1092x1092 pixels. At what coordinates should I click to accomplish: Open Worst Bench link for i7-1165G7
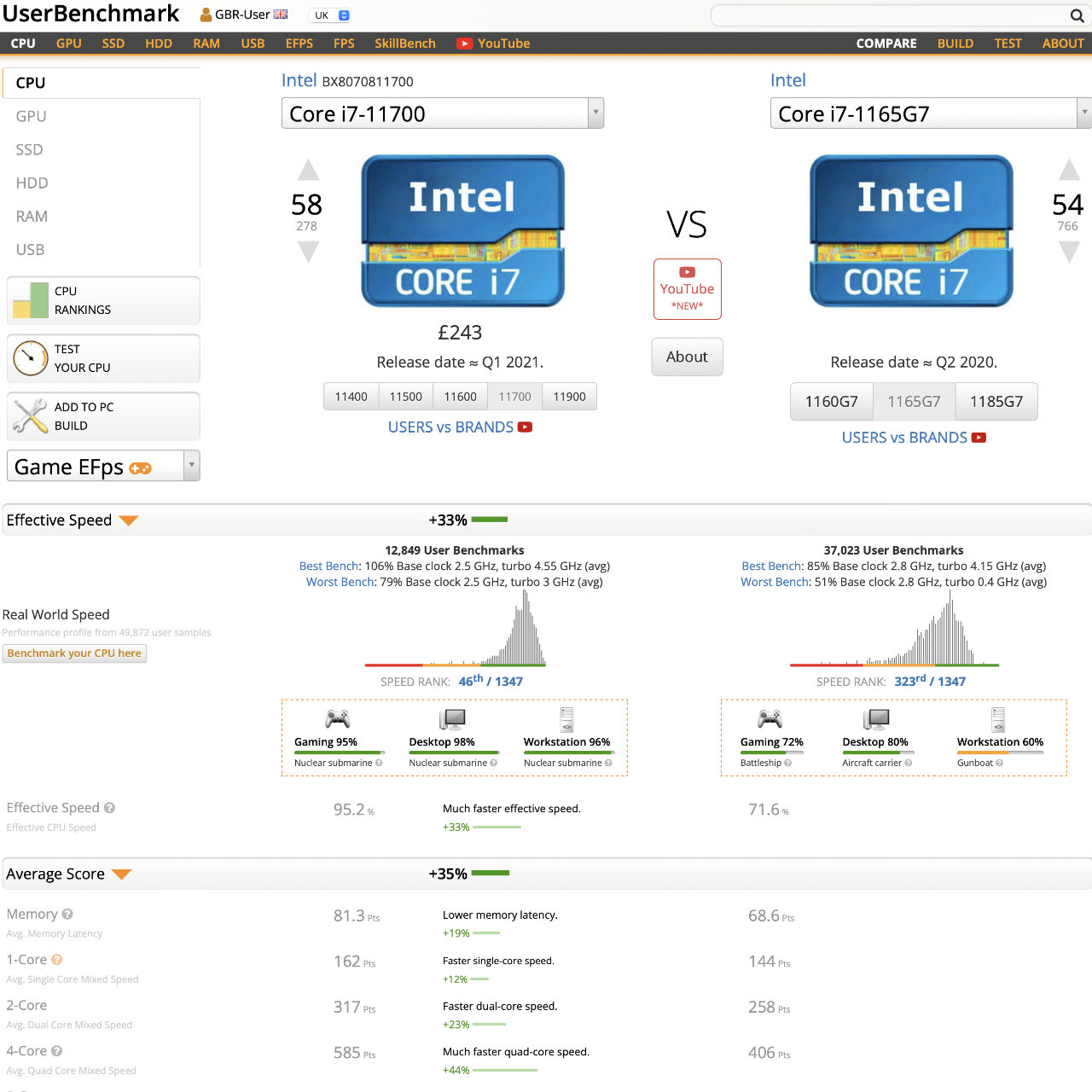(775, 583)
